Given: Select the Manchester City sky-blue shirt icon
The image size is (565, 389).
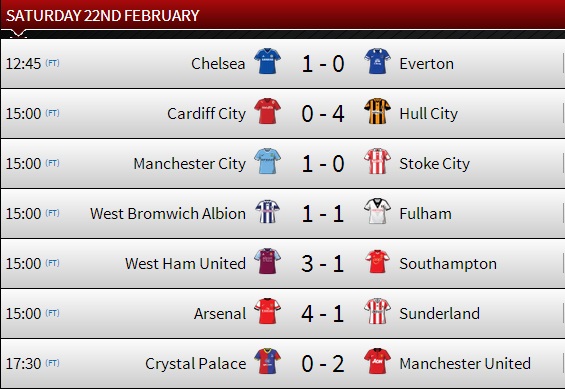Looking at the screenshot, I should click(267, 161).
